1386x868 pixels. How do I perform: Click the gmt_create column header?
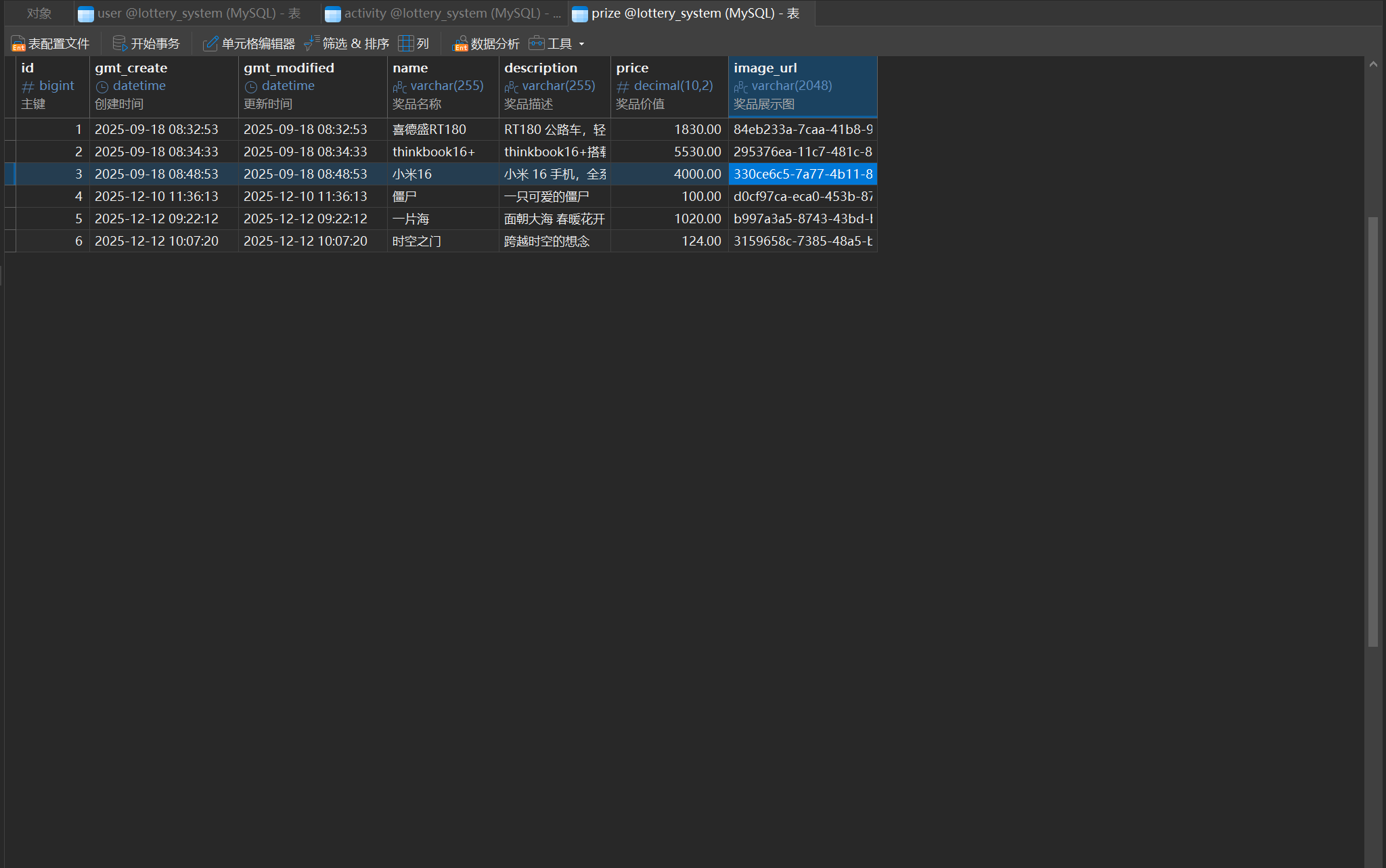tap(163, 86)
